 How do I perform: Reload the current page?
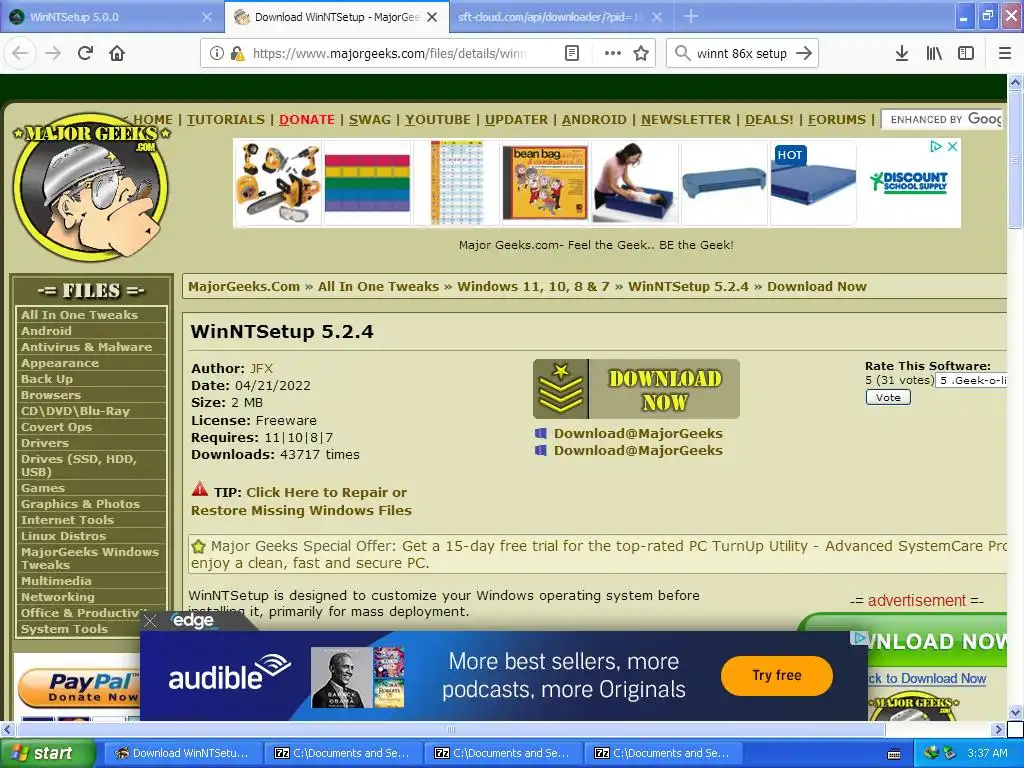click(85, 53)
